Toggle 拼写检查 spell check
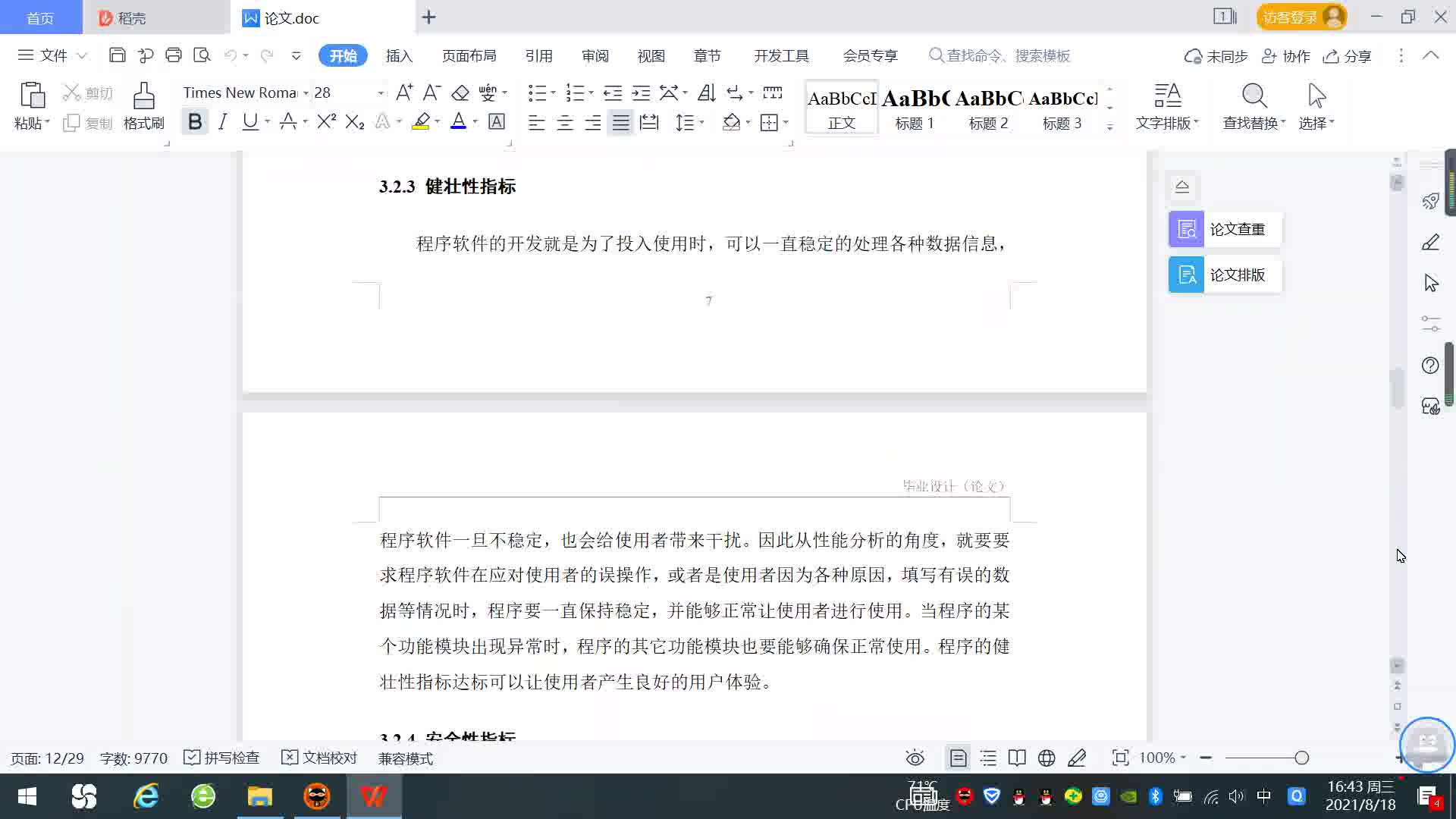The image size is (1456, 819). pos(222,758)
